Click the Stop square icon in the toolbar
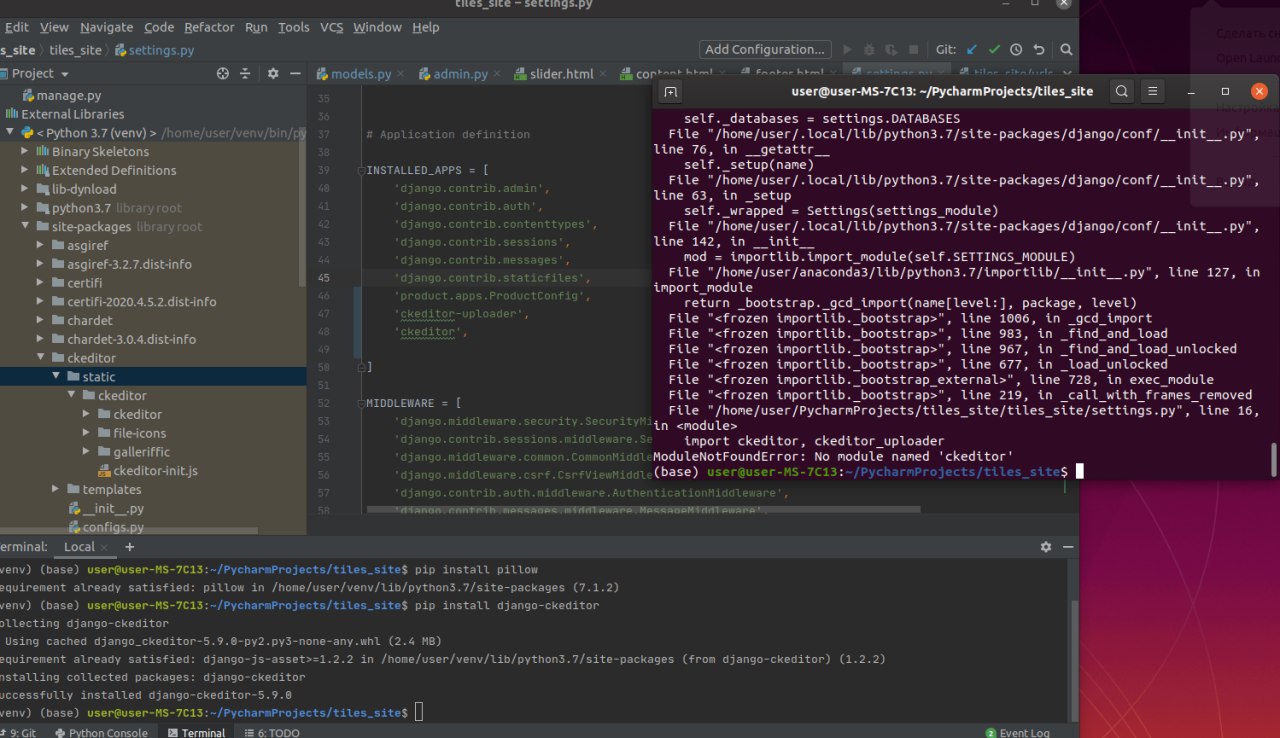Image resolution: width=1280 pixels, height=738 pixels. pyautogui.click(x=912, y=49)
